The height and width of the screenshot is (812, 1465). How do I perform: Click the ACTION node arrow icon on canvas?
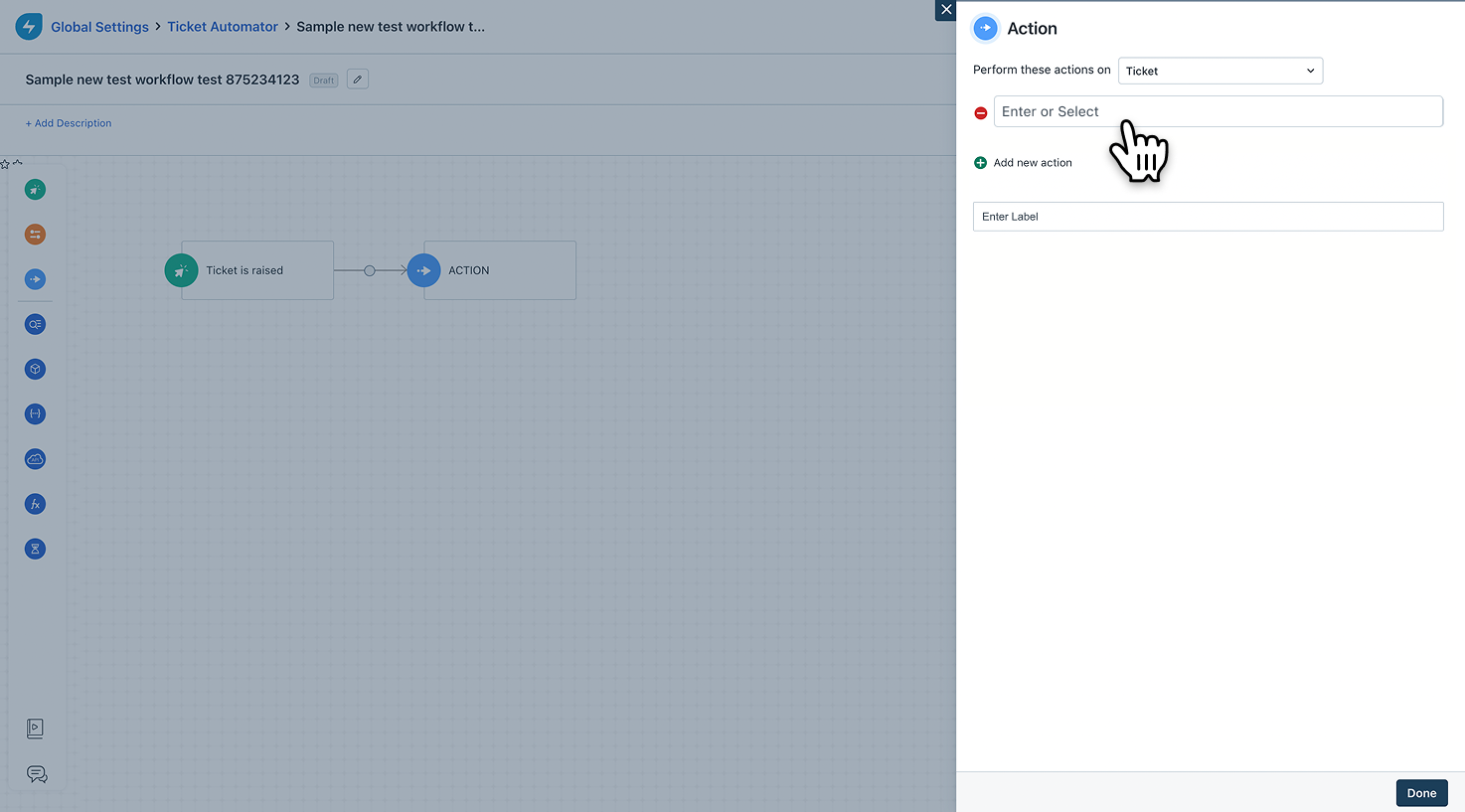pyautogui.click(x=423, y=270)
